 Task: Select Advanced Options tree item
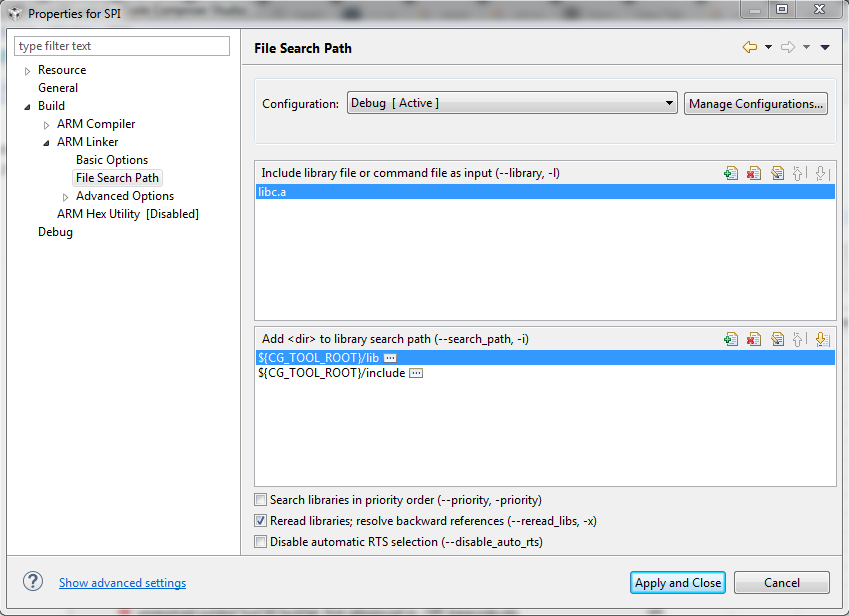125,196
